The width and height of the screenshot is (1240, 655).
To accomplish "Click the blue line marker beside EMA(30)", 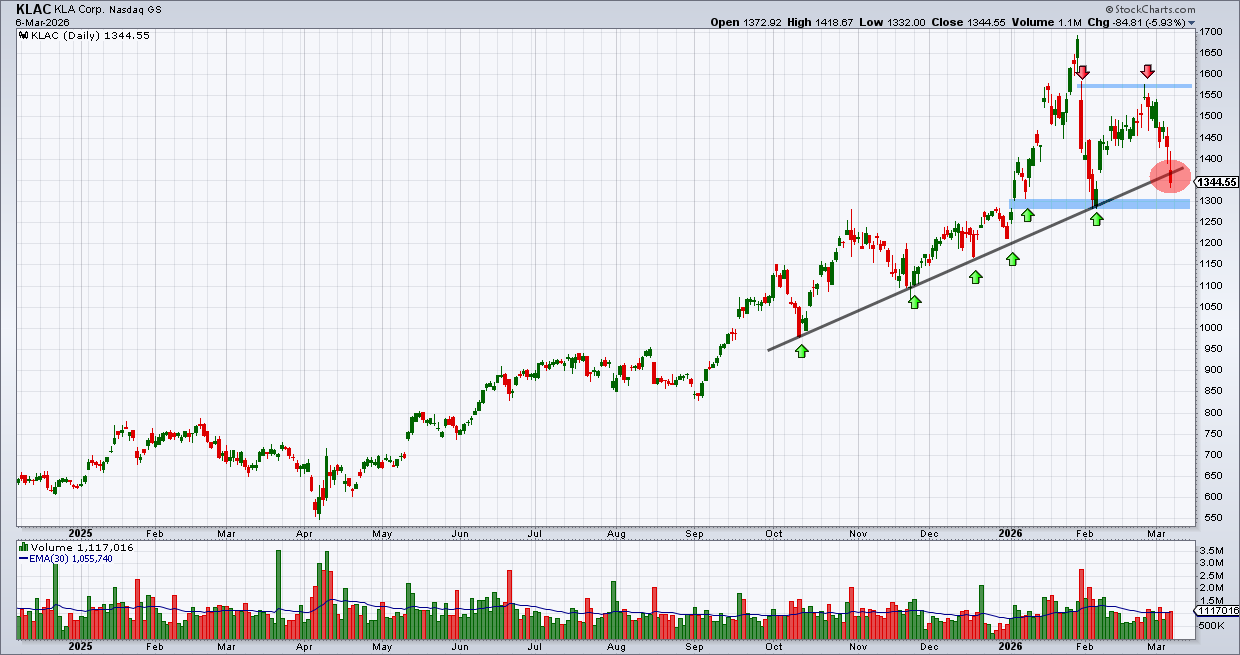I will (x=23, y=559).
